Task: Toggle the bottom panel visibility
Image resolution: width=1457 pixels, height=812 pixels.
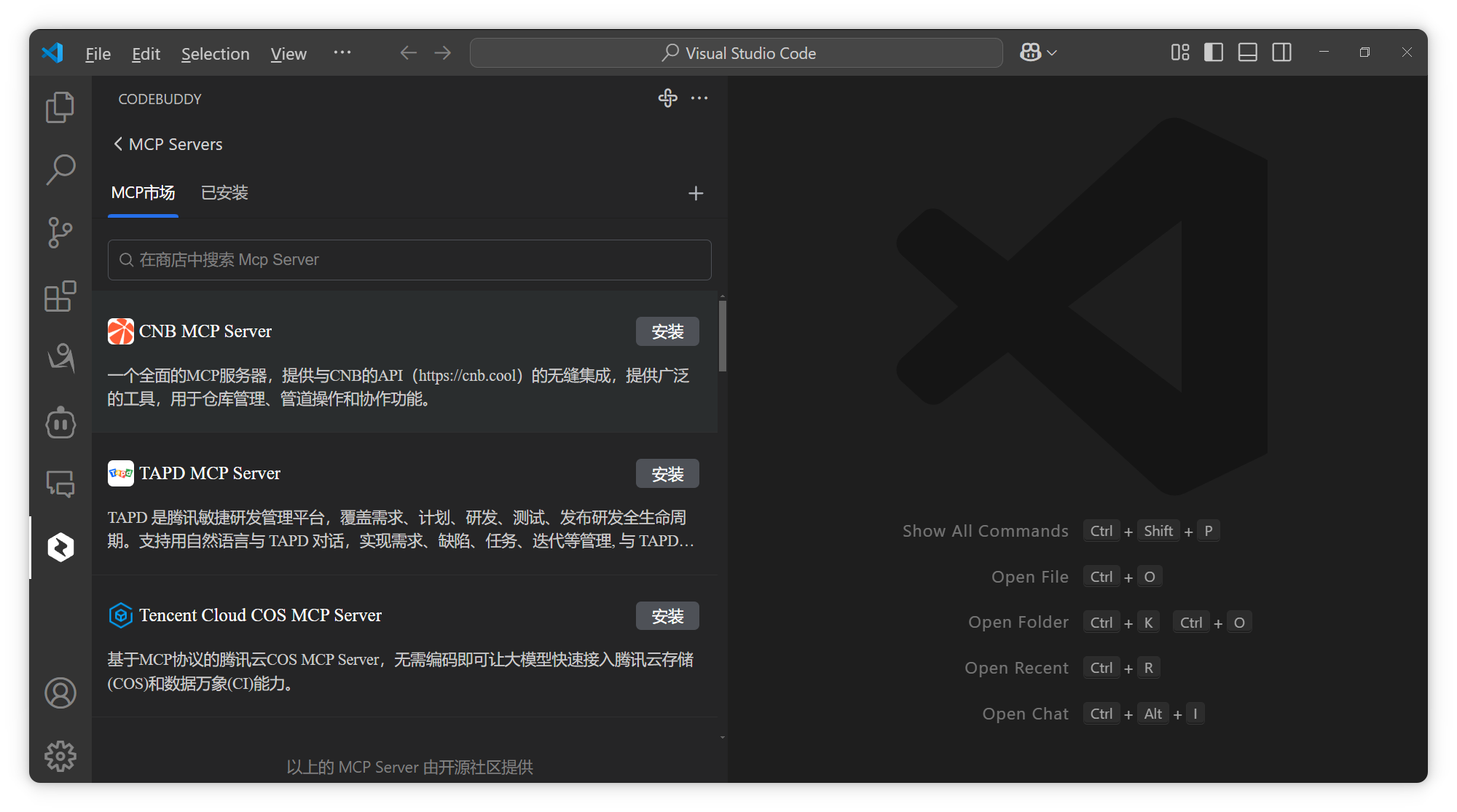Action: tap(1247, 52)
